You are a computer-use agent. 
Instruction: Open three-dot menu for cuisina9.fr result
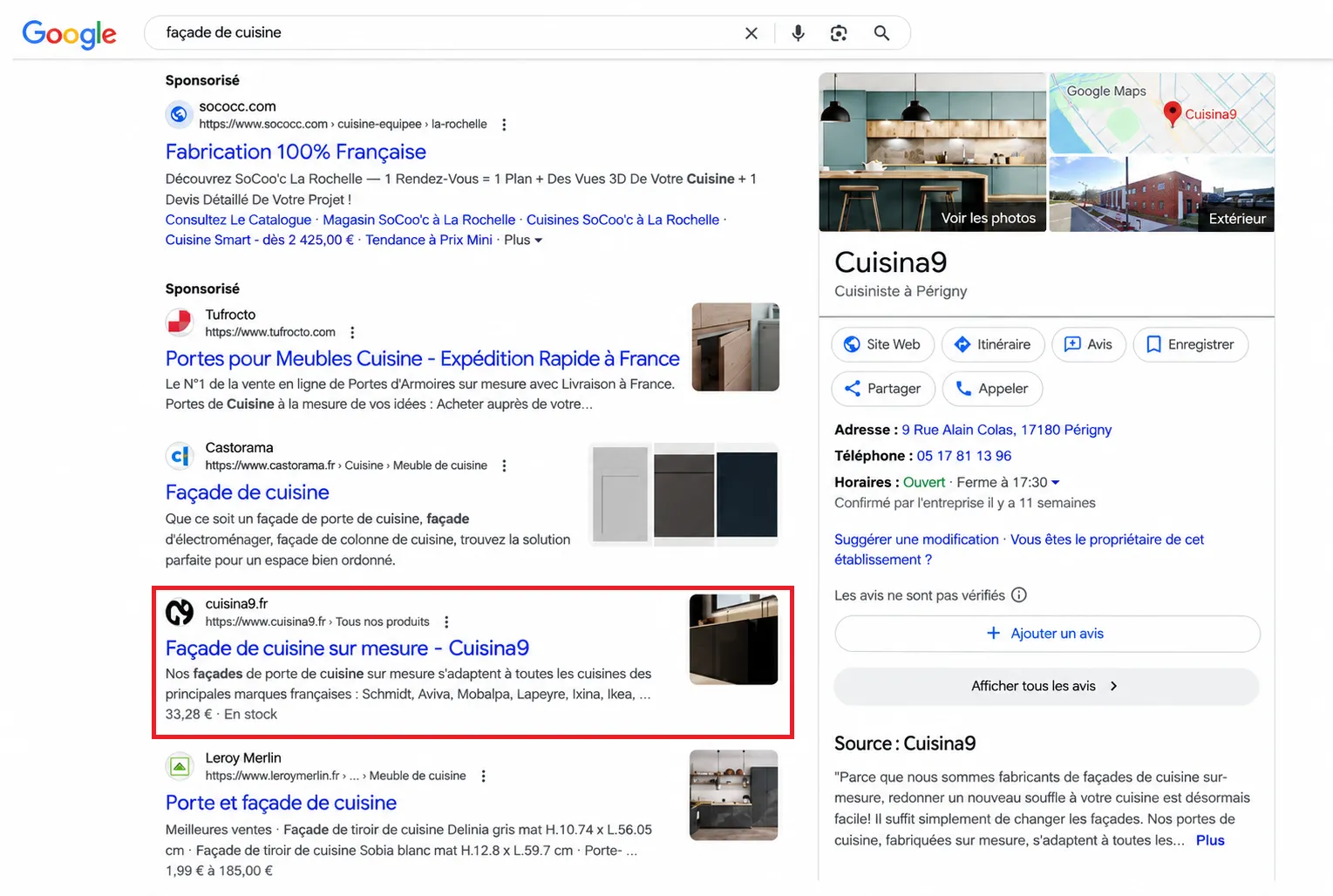[x=446, y=621]
